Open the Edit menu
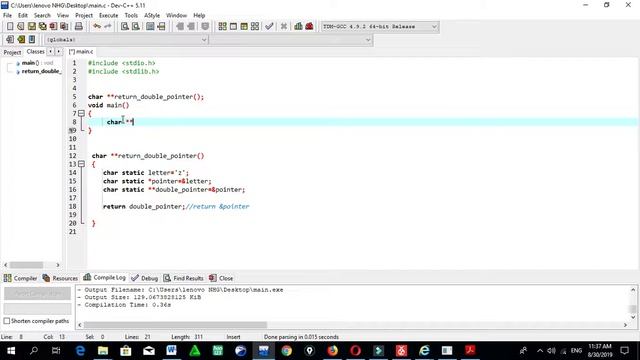The width and height of the screenshot is (640, 360). (23, 16)
